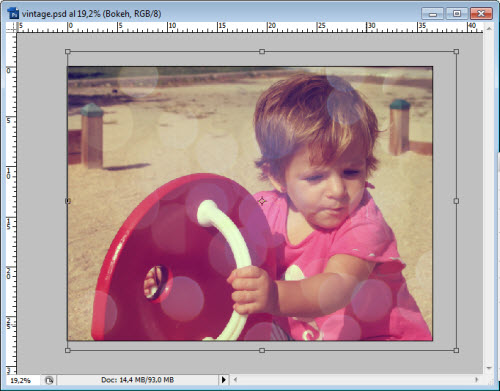500x391 pixels.
Task: Click bottom-middle transform handle
Action: (x=262, y=350)
